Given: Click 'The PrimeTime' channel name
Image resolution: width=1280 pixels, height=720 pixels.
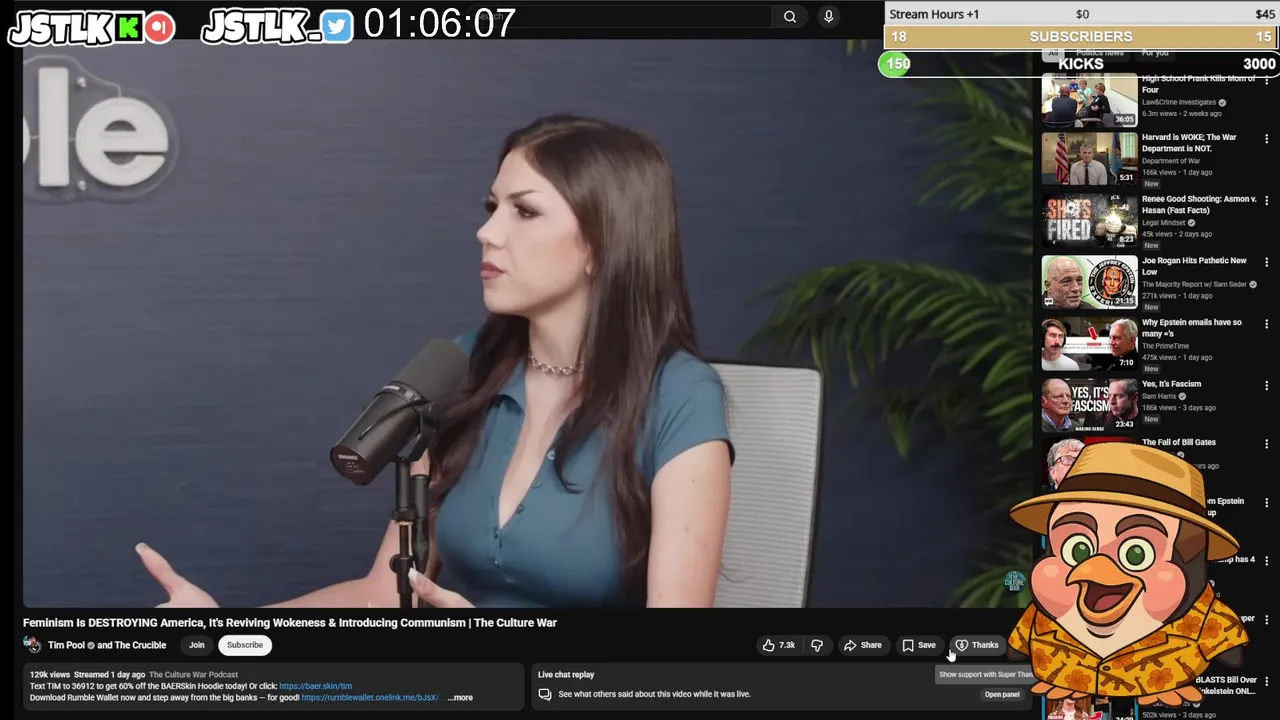Looking at the screenshot, I should 1165,346.
